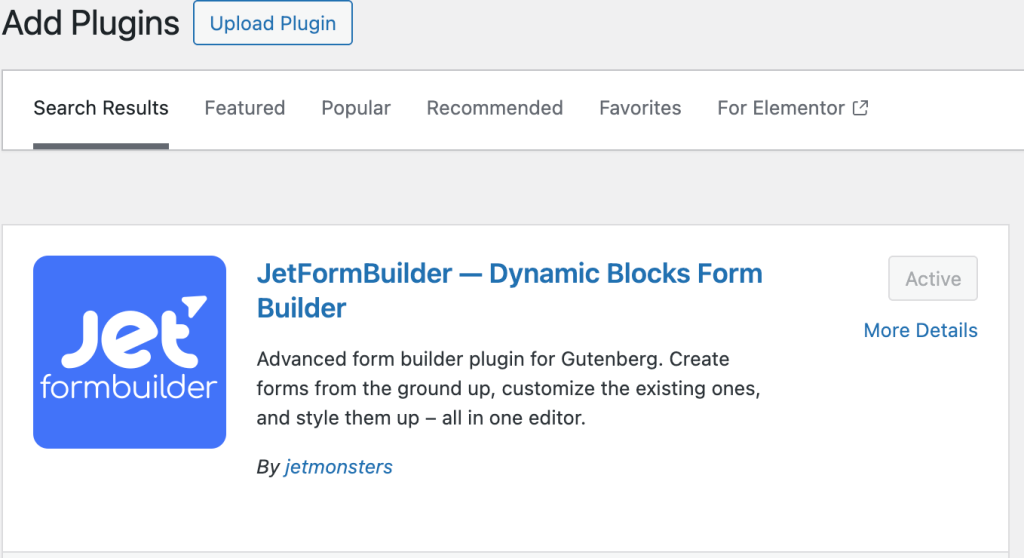The image size is (1024, 558).
Task: Click the paper-plane arrow in Jet logo
Action: coord(194,306)
